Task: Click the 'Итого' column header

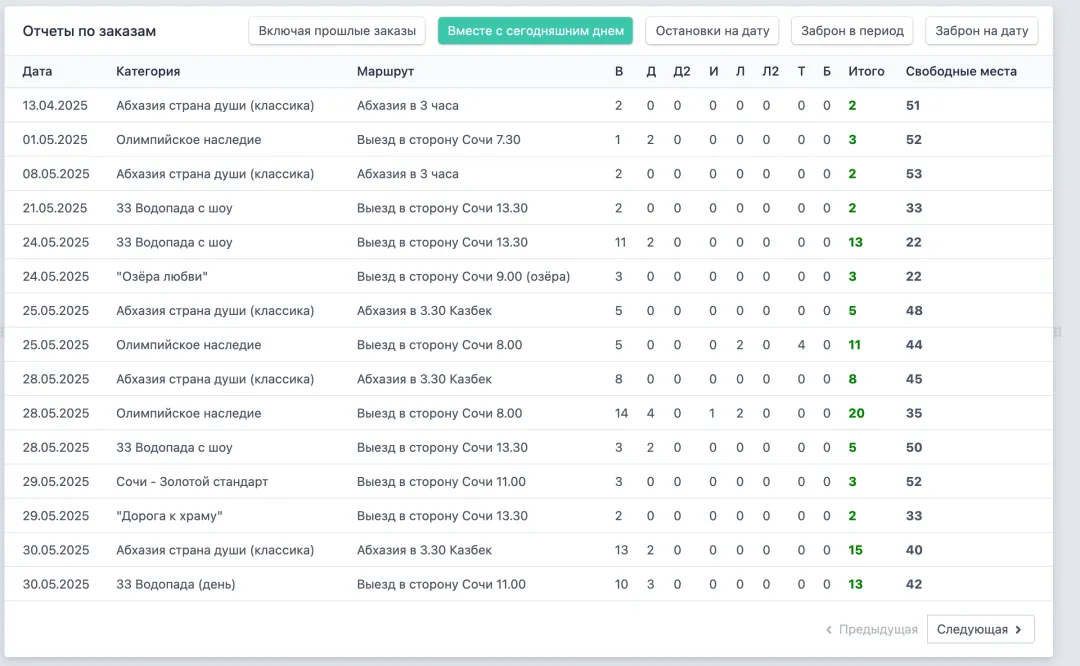Action: (866, 72)
